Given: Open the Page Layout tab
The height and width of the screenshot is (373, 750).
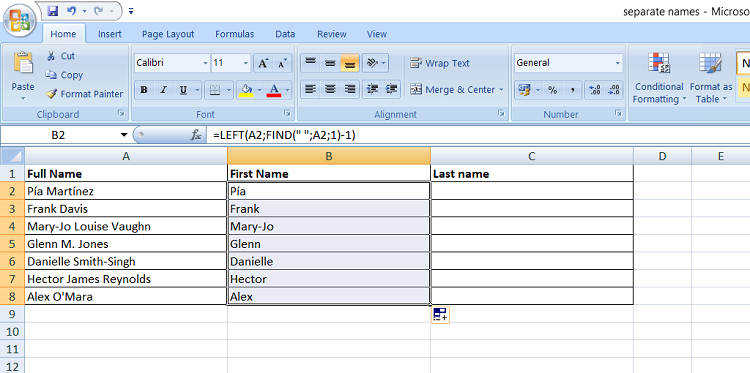Looking at the screenshot, I should click(168, 34).
